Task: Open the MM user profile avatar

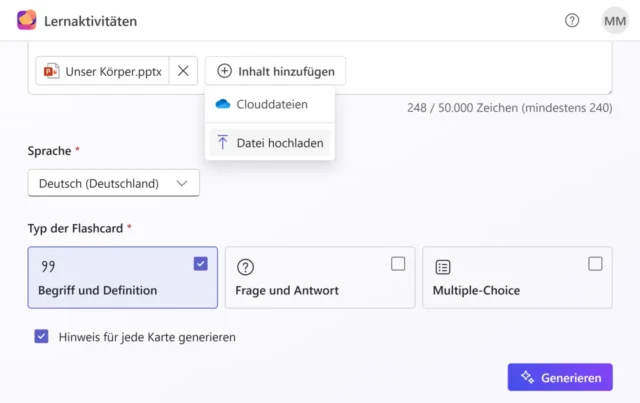Action: [x=615, y=20]
